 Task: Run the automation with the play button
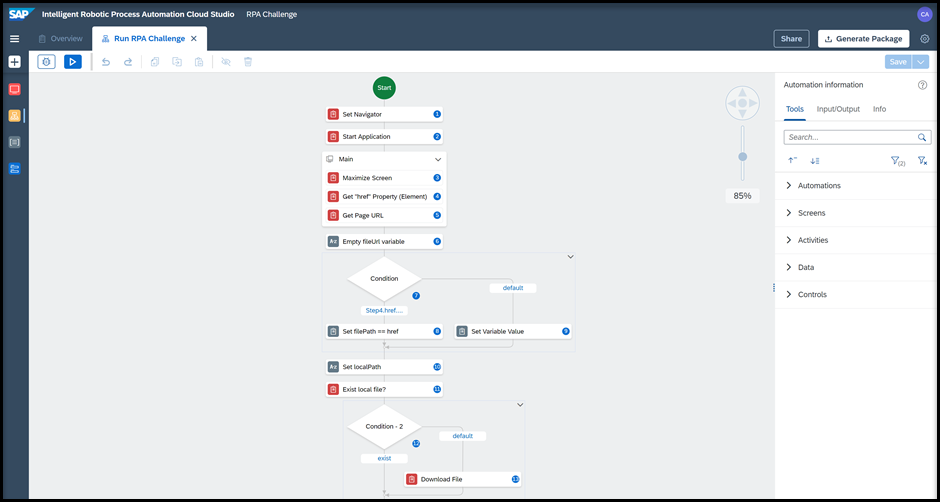coord(73,62)
